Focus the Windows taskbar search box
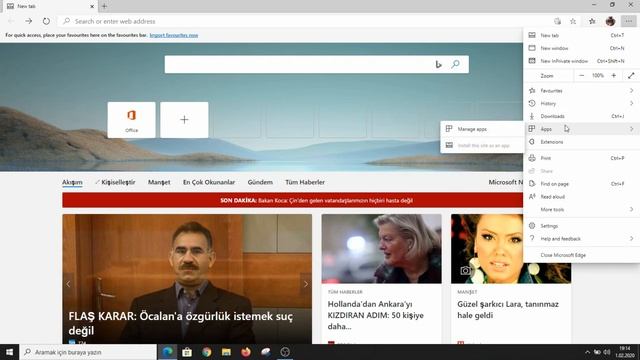Screen dimensions: 640x360 (x=88, y=352)
